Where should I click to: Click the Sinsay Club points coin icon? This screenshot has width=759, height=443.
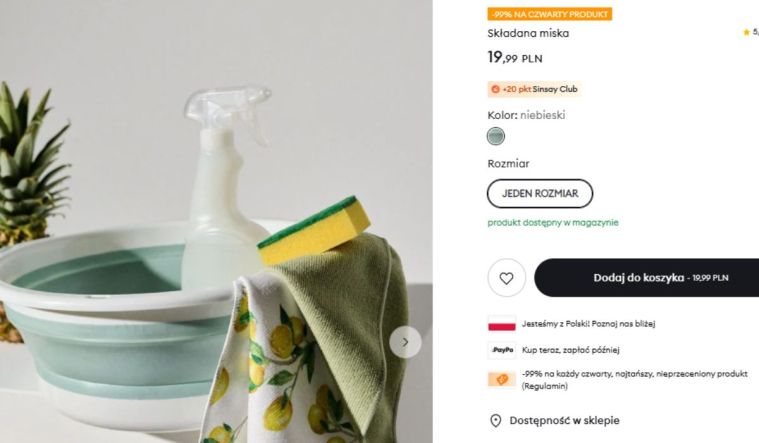pyautogui.click(x=495, y=89)
